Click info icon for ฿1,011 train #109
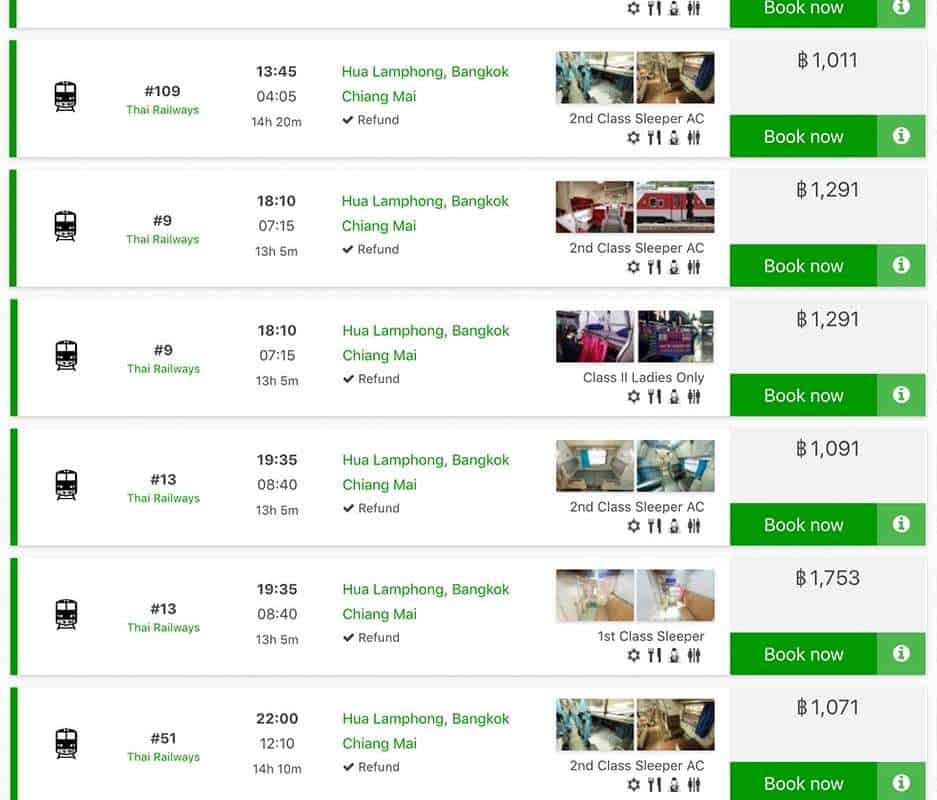The height and width of the screenshot is (800, 937). (901, 136)
